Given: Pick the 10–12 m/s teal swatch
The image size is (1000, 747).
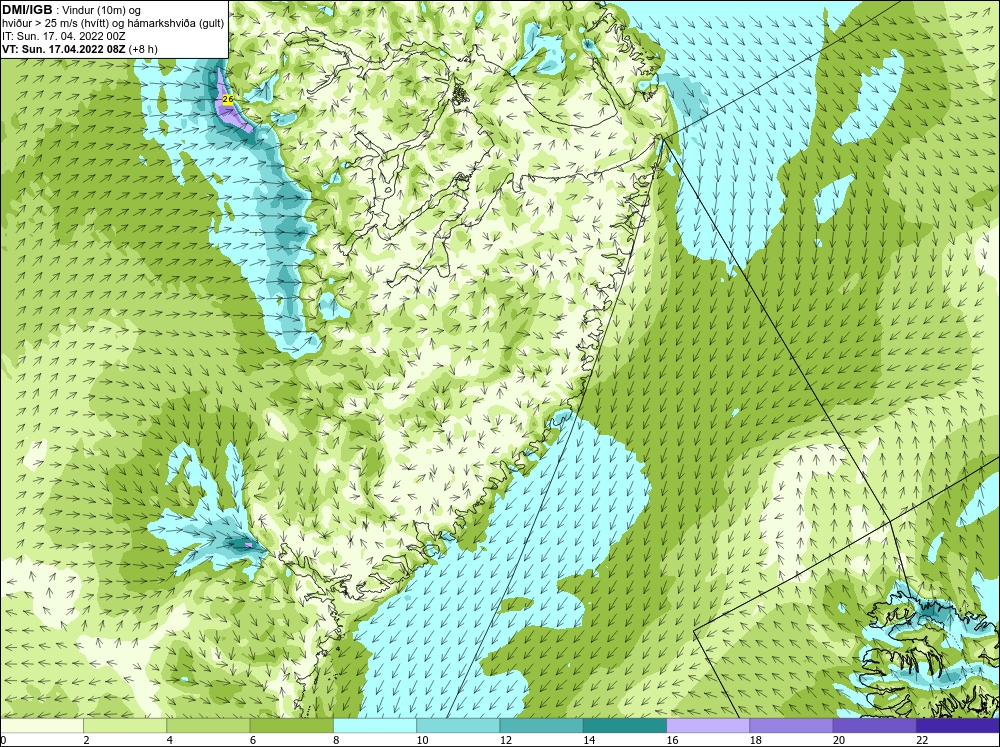Looking at the screenshot, I should point(458,725).
